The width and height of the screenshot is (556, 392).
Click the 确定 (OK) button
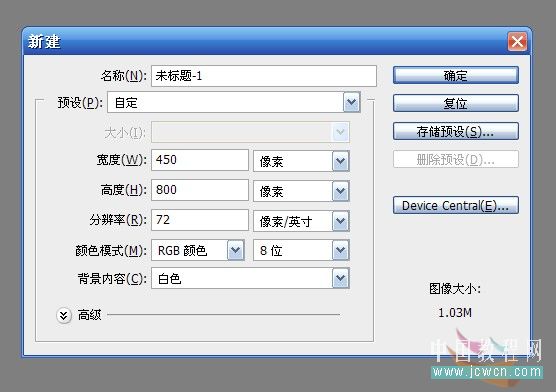pos(456,75)
